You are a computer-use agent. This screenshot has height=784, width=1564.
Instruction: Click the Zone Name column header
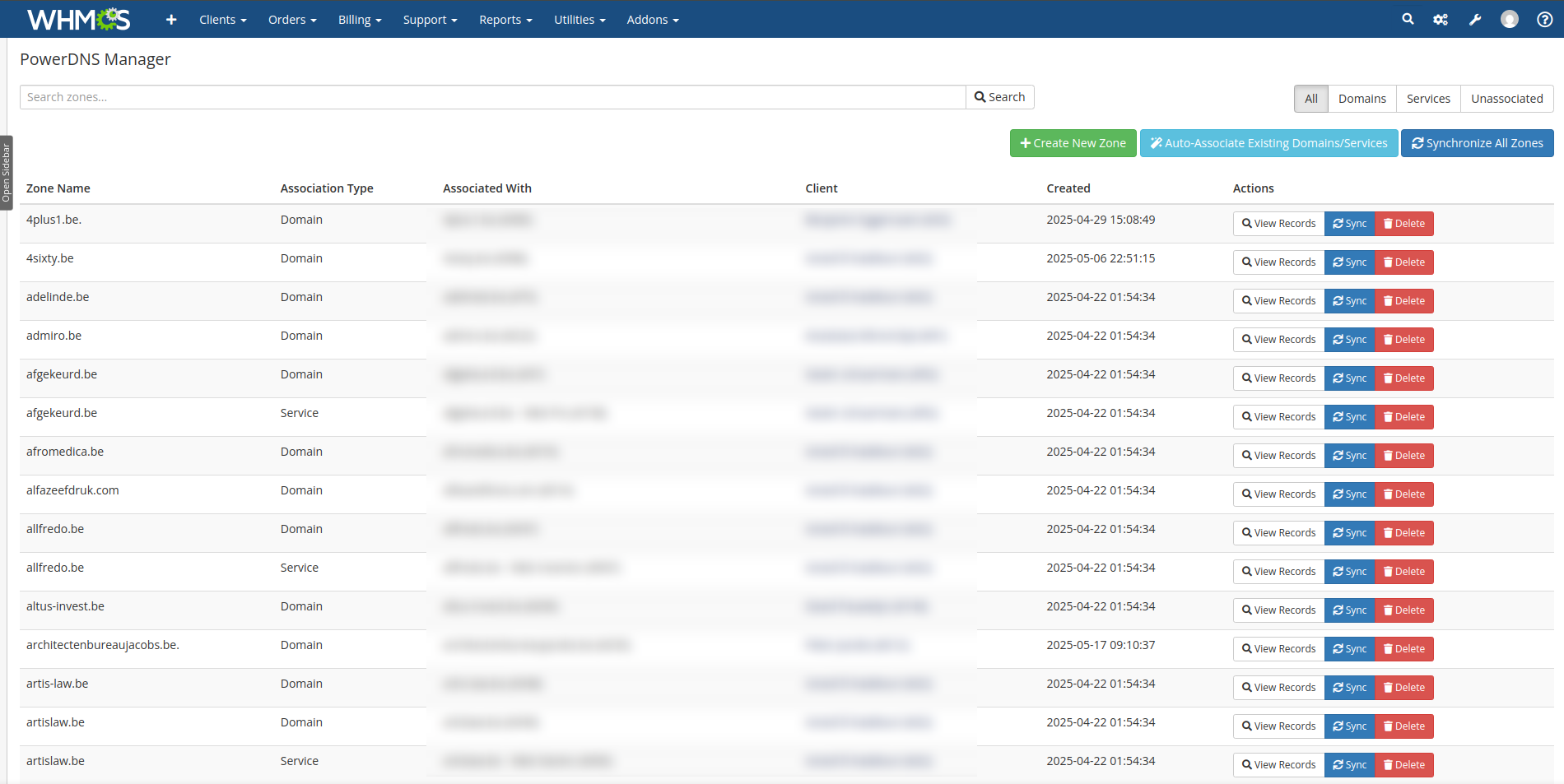tap(58, 188)
